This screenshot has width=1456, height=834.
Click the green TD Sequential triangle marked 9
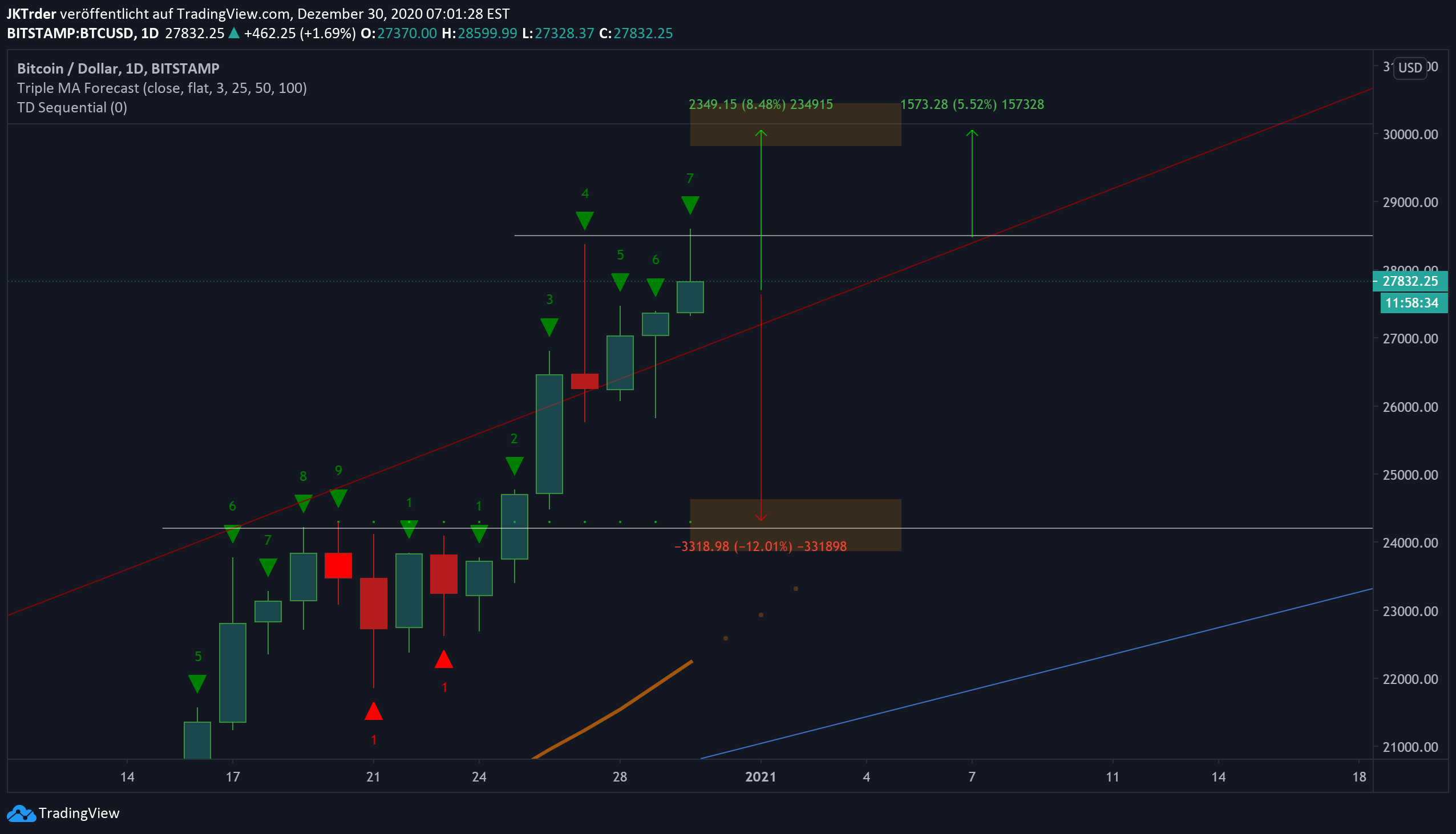tap(338, 499)
